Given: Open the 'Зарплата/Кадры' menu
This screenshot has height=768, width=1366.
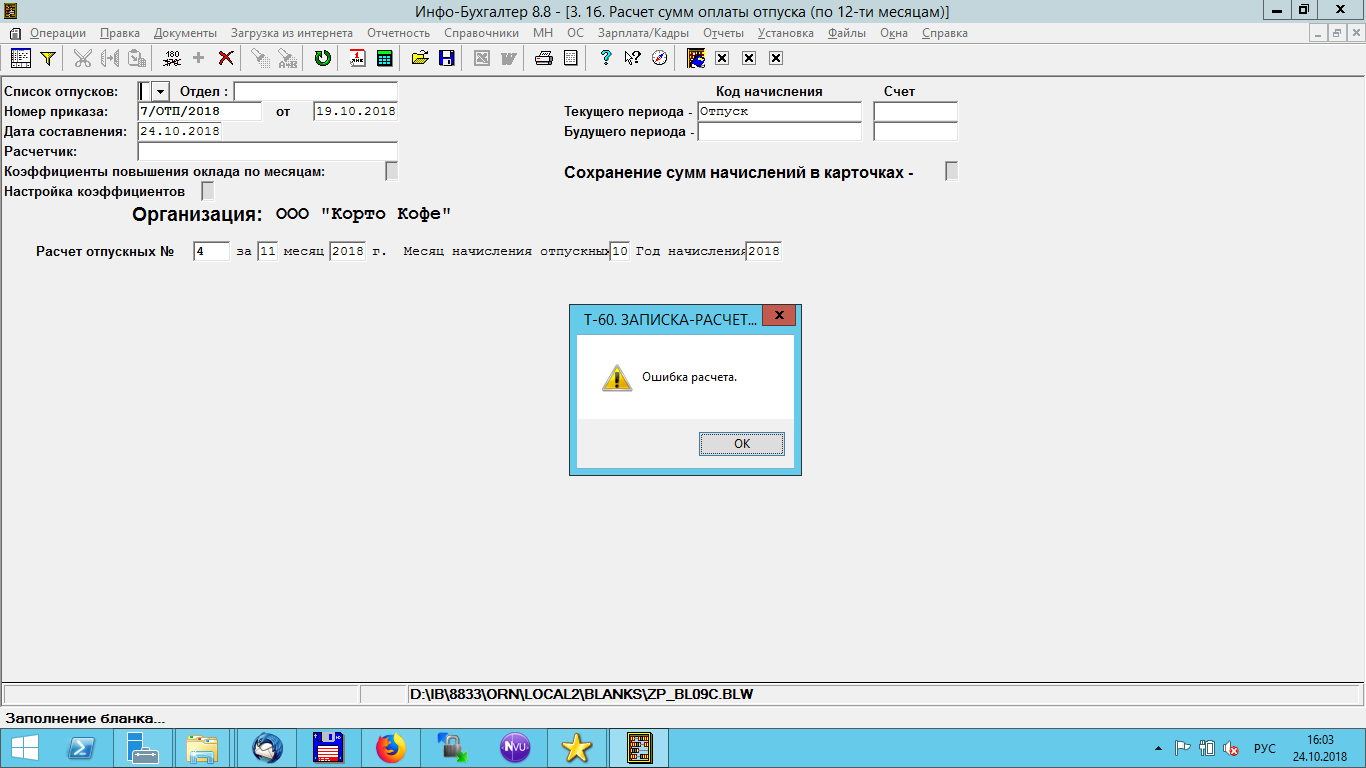Looking at the screenshot, I should 644,33.
